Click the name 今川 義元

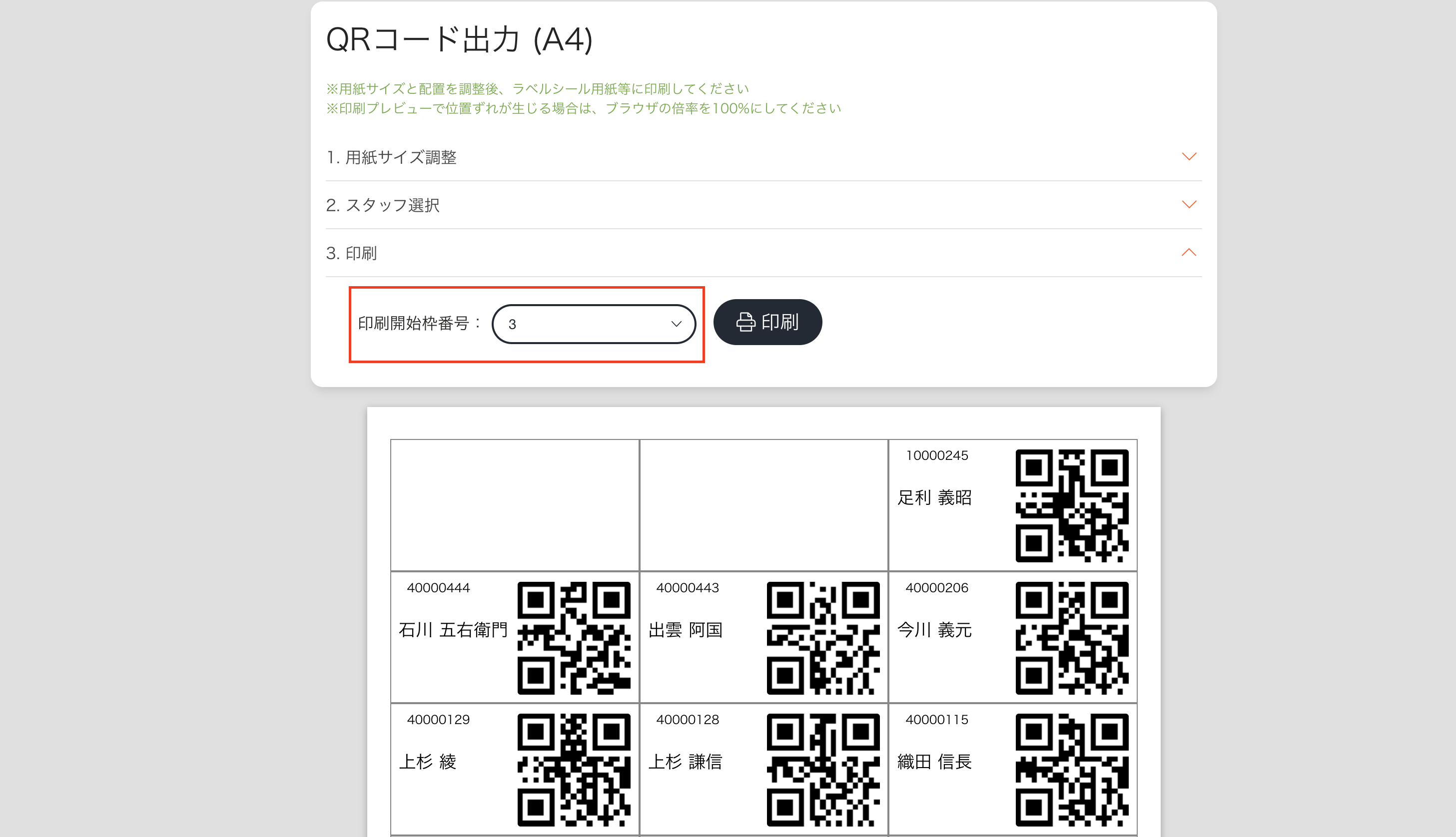tap(934, 630)
